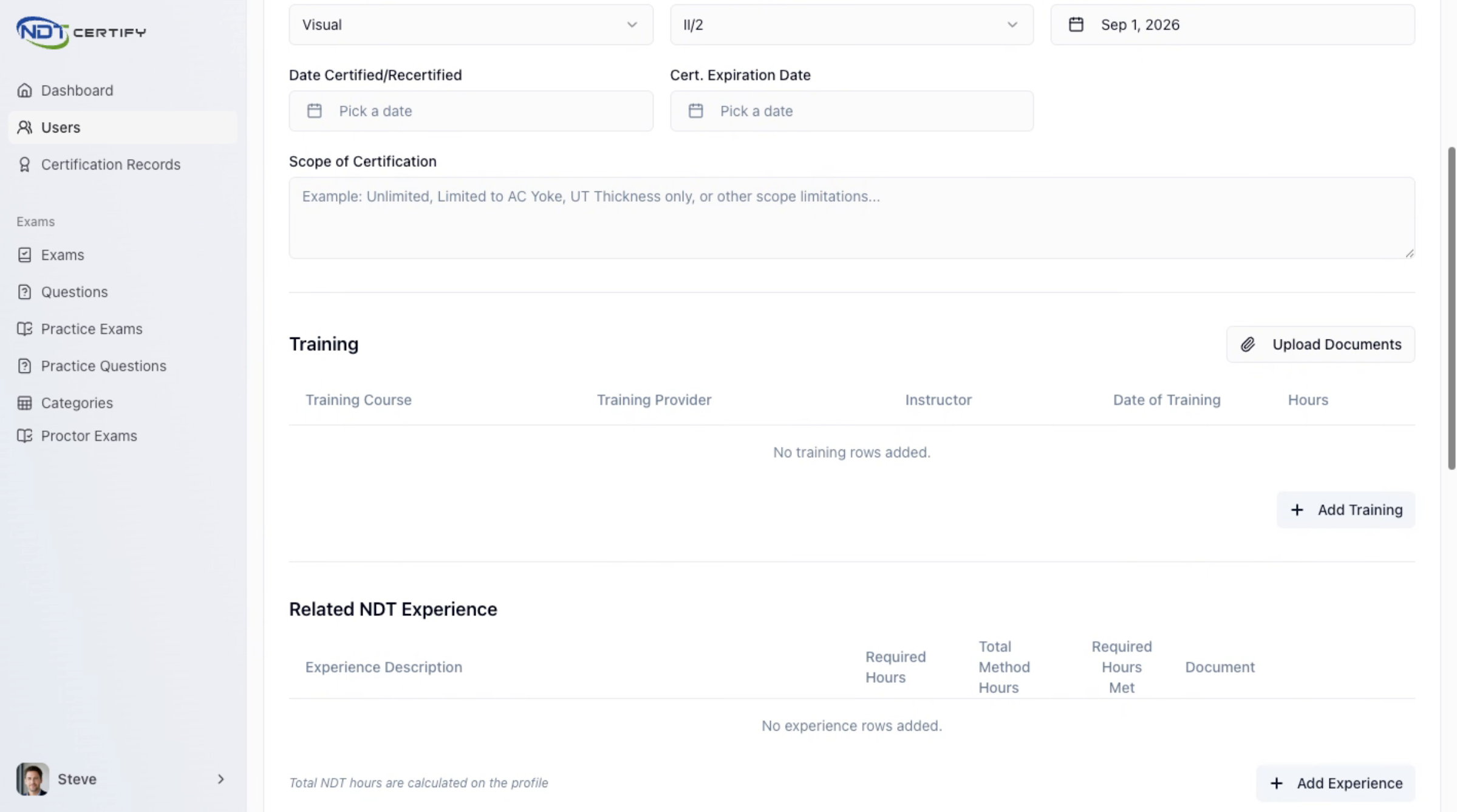Open the Questions page link

click(123, 292)
